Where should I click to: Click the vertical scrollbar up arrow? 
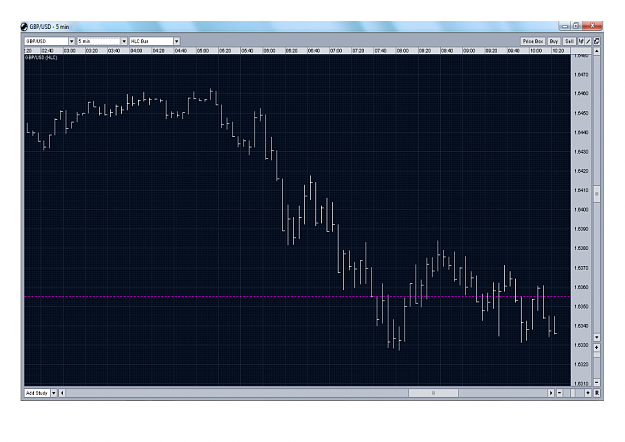click(597, 51)
